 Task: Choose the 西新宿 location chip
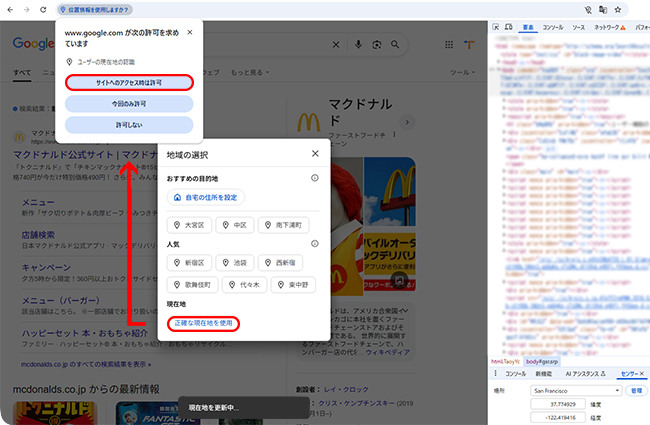280,263
